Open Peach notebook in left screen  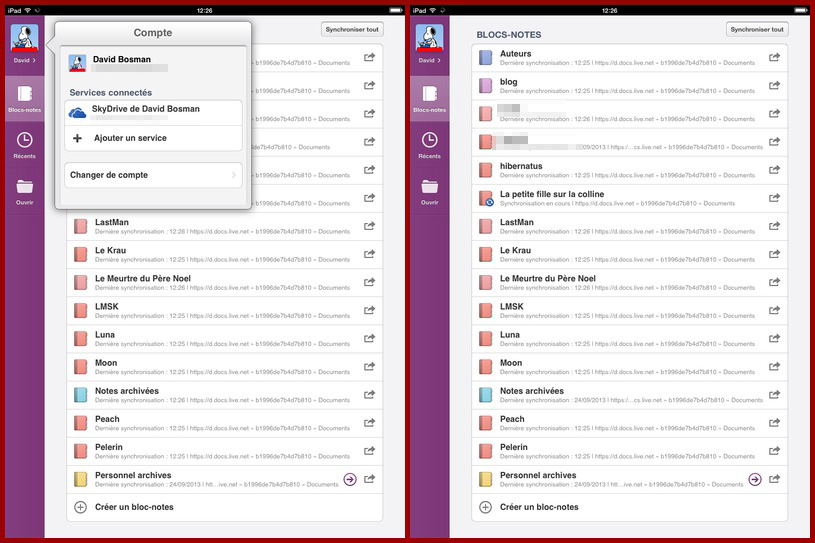[225, 422]
